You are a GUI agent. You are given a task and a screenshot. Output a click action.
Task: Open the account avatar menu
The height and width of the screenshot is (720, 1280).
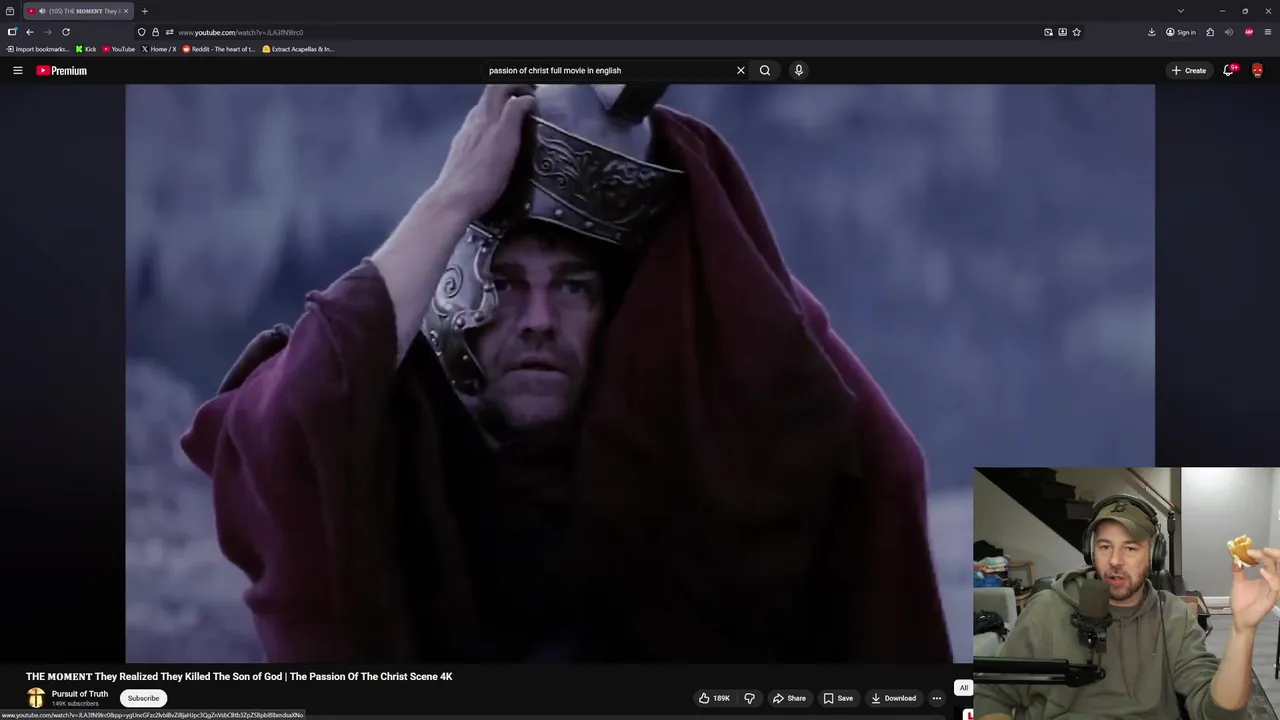pos(1257,70)
